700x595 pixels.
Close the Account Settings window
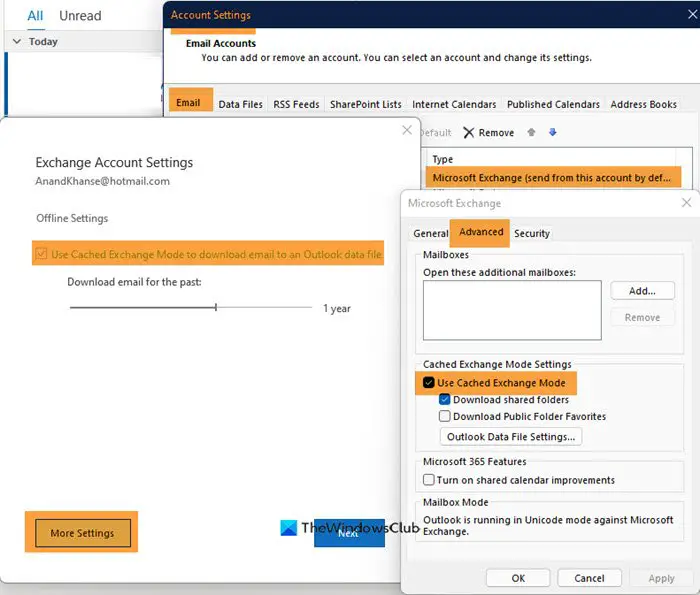pos(692,14)
